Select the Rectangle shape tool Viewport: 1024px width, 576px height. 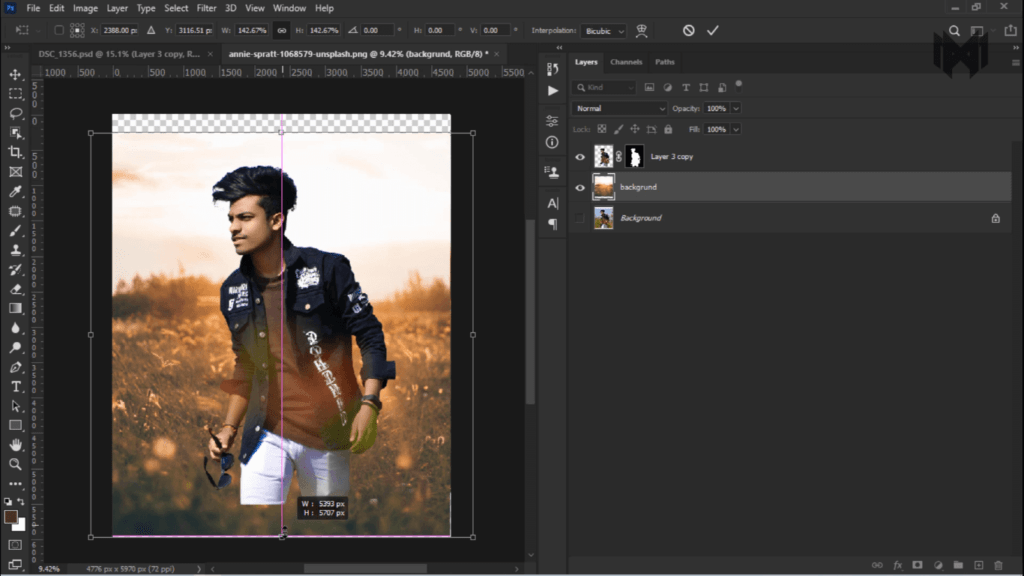coord(16,425)
